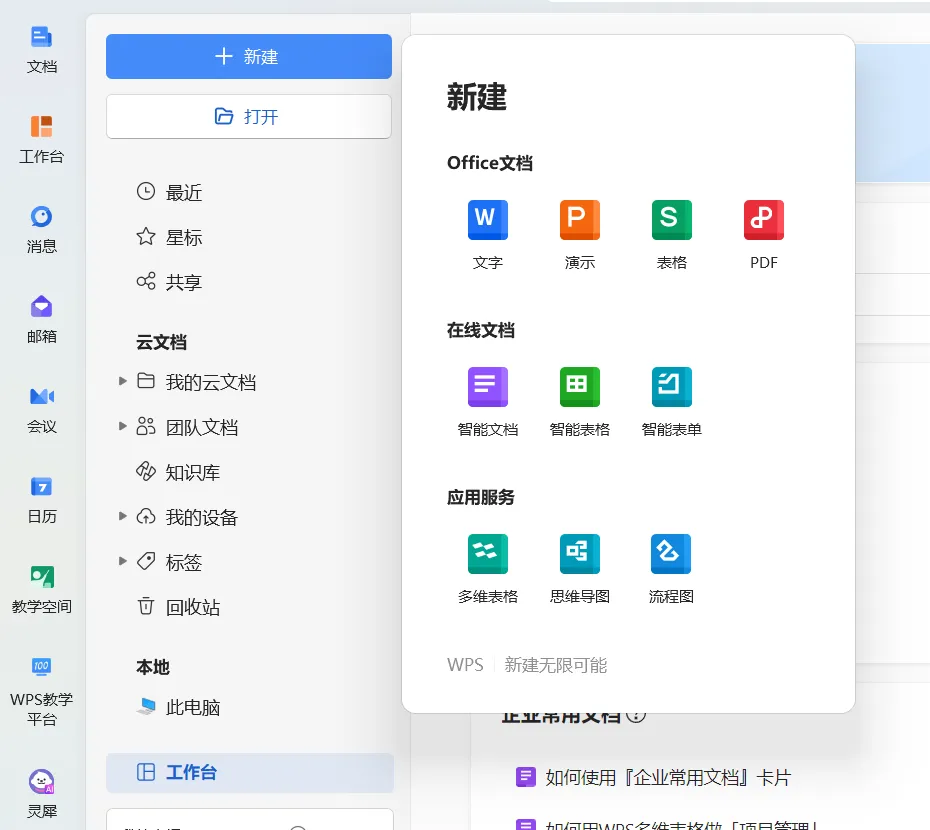
Task: Expand the 我的云文档 tree arrow
Action: tap(122, 381)
